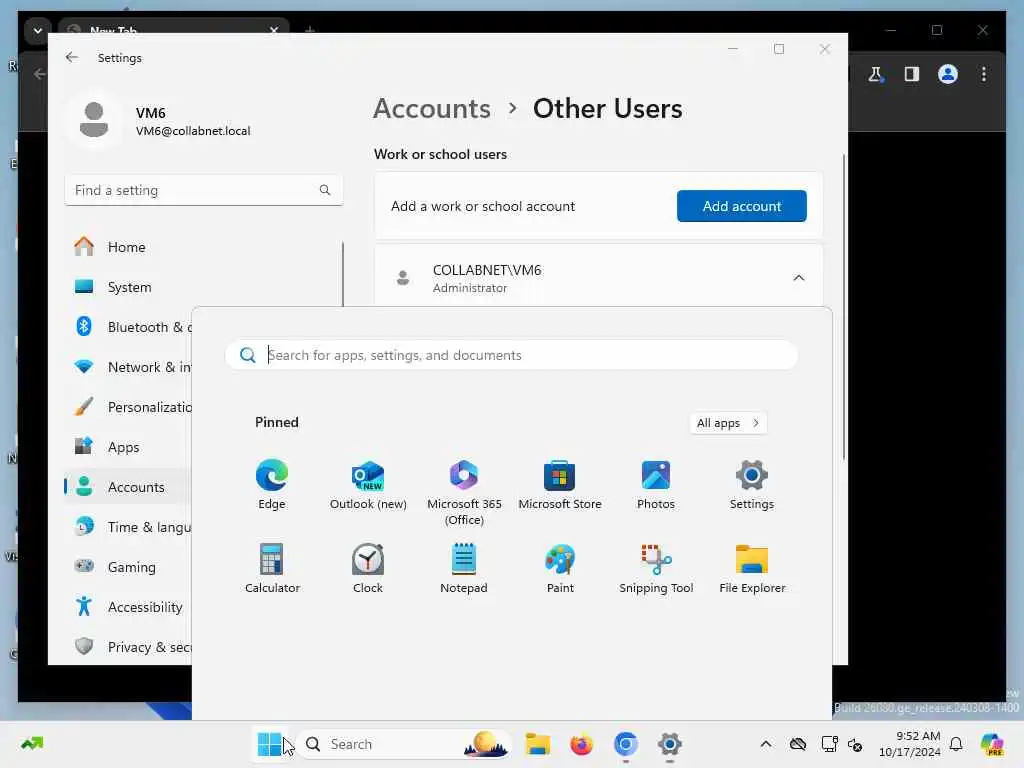Launch the Calculator app
Image resolution: width=1024 pixels, height=768 pixels.
(x=272, y=568)
